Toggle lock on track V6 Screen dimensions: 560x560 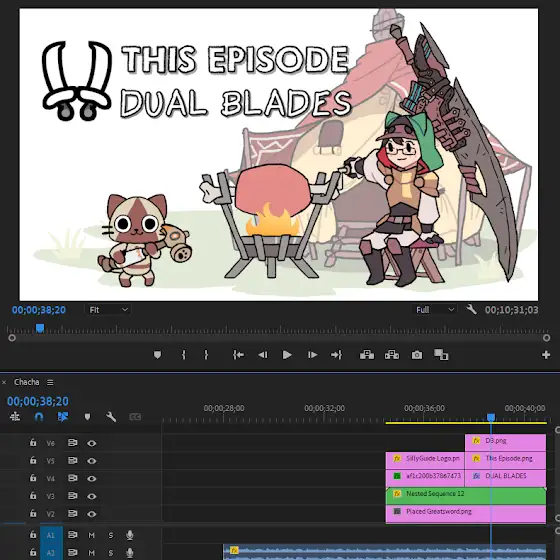point(33,442)
